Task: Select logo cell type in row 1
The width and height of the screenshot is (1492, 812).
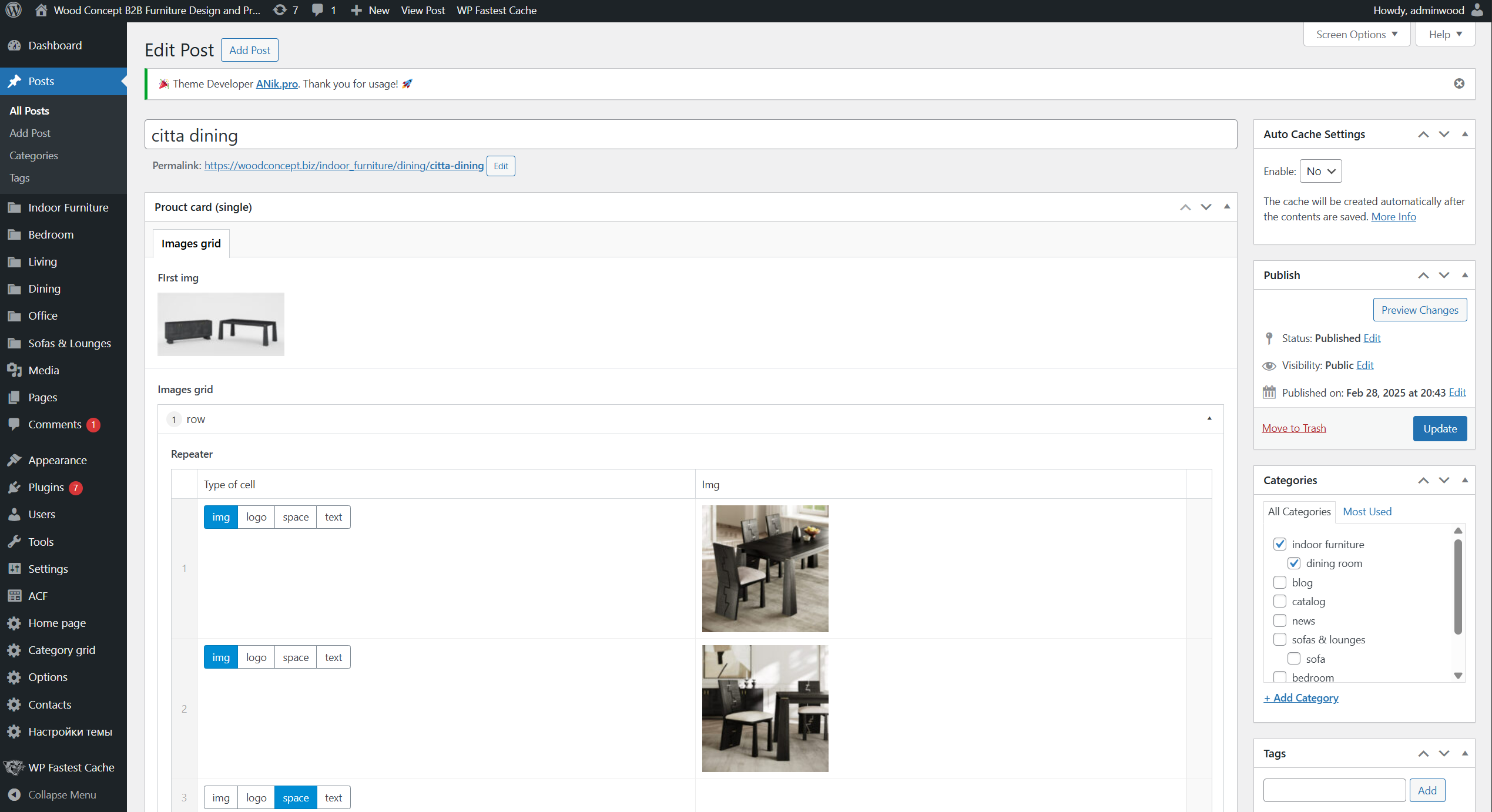Action: point(256,517)
